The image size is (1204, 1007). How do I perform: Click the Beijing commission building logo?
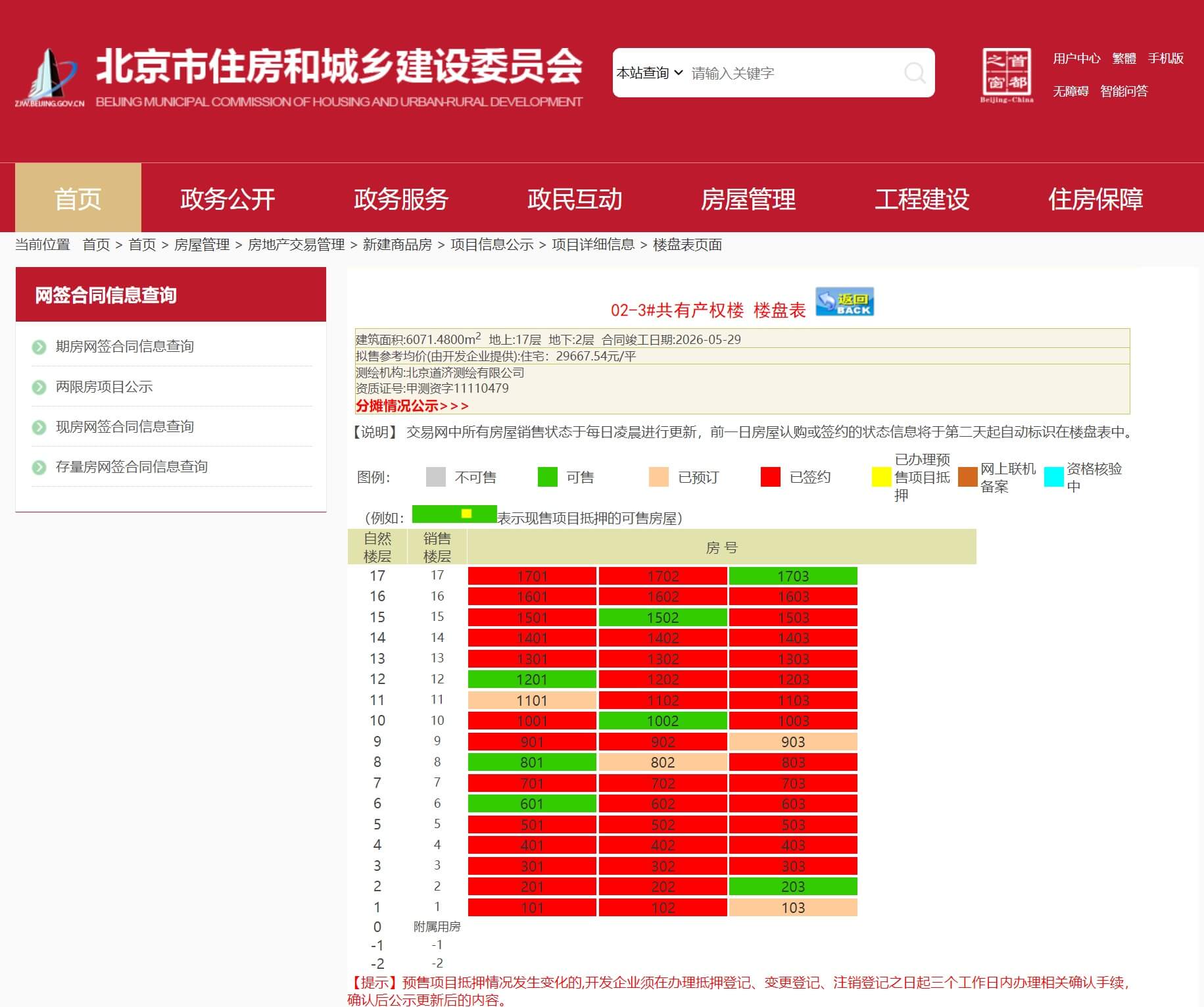click(51, 76)
